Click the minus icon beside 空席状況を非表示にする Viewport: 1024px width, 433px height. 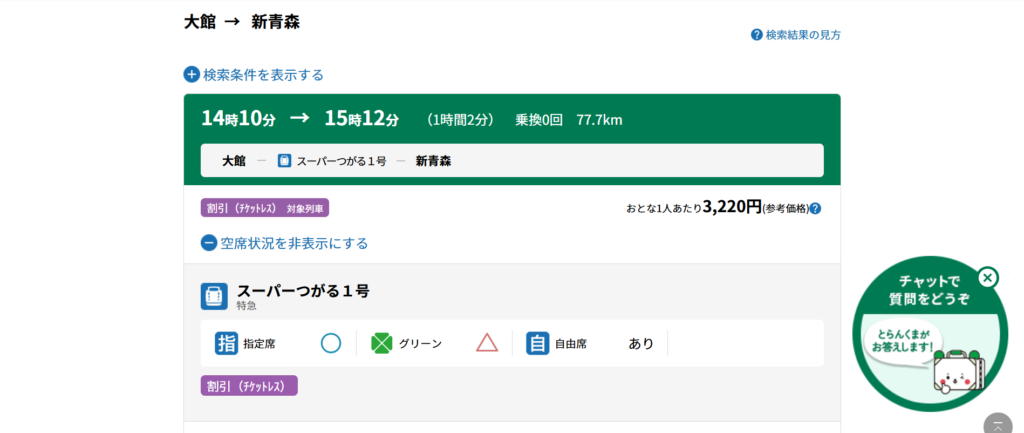(209, 243)
